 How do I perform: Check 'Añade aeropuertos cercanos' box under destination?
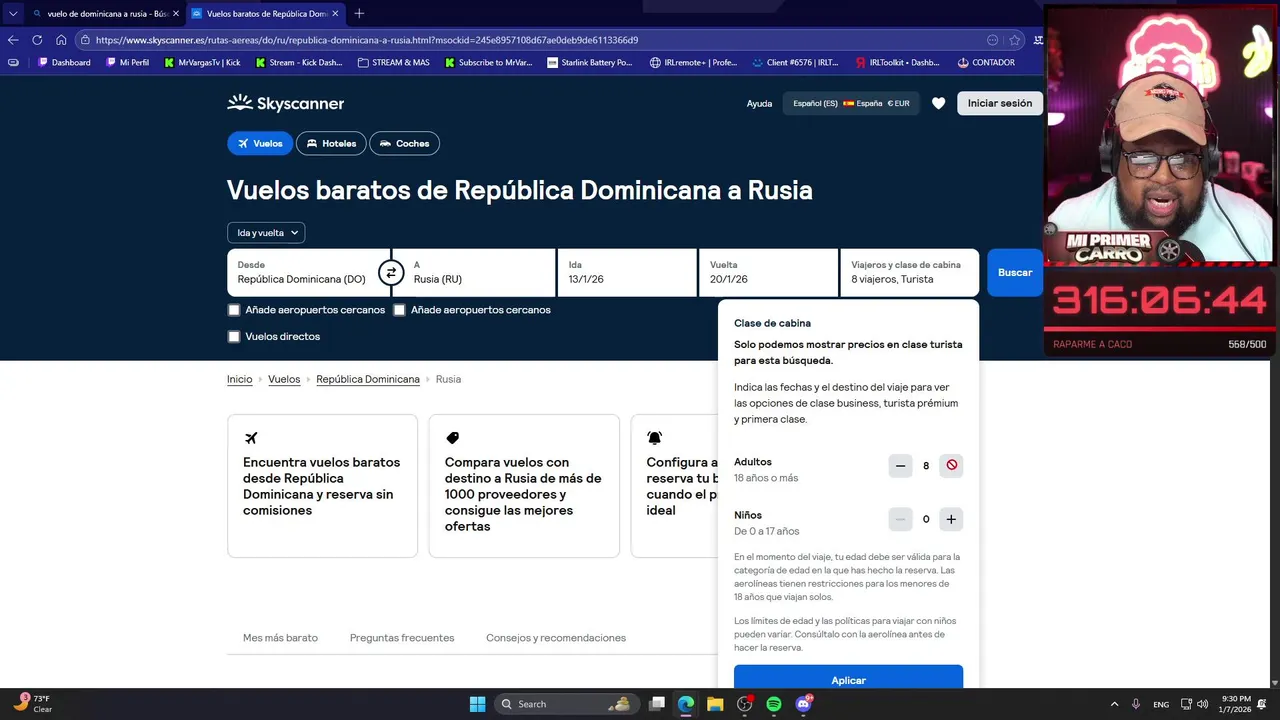click(399, 310)
